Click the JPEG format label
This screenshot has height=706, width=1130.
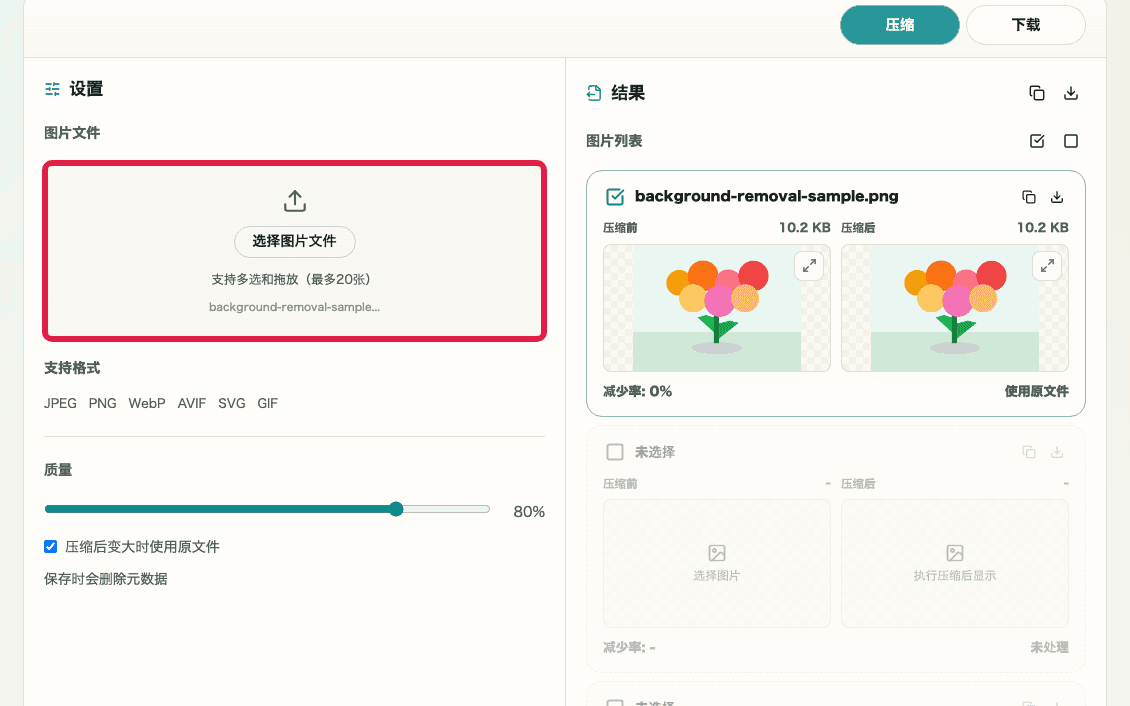pos(60,403)
